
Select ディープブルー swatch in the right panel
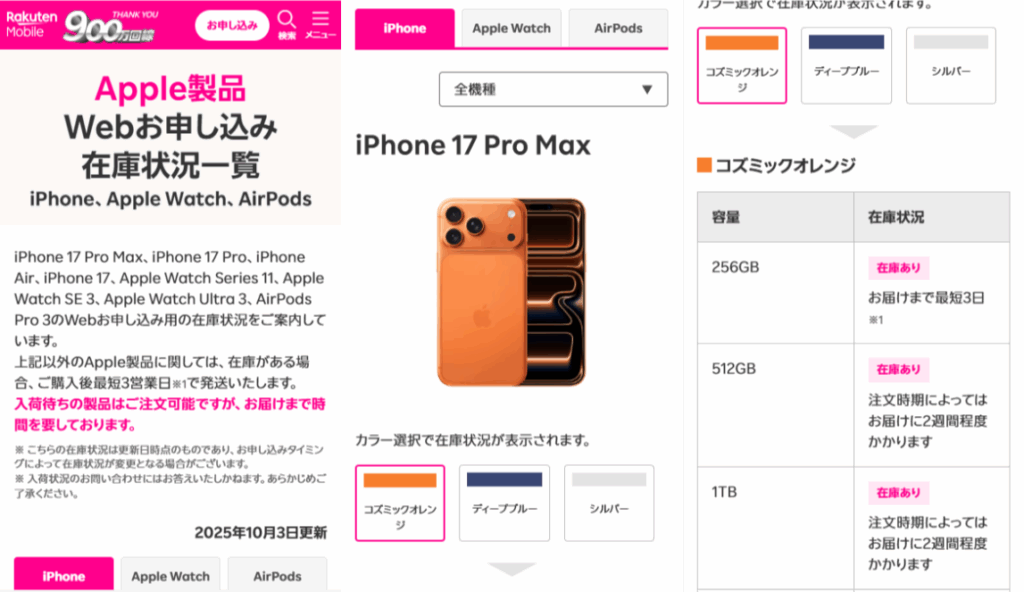(x=846, y=65)
